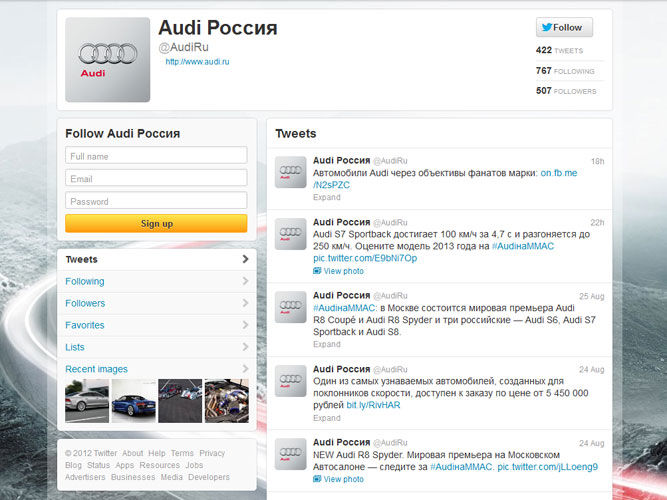Open the Following sidebar tab
This screenshot has height=500, width=667.
click(x=157, y=281)
